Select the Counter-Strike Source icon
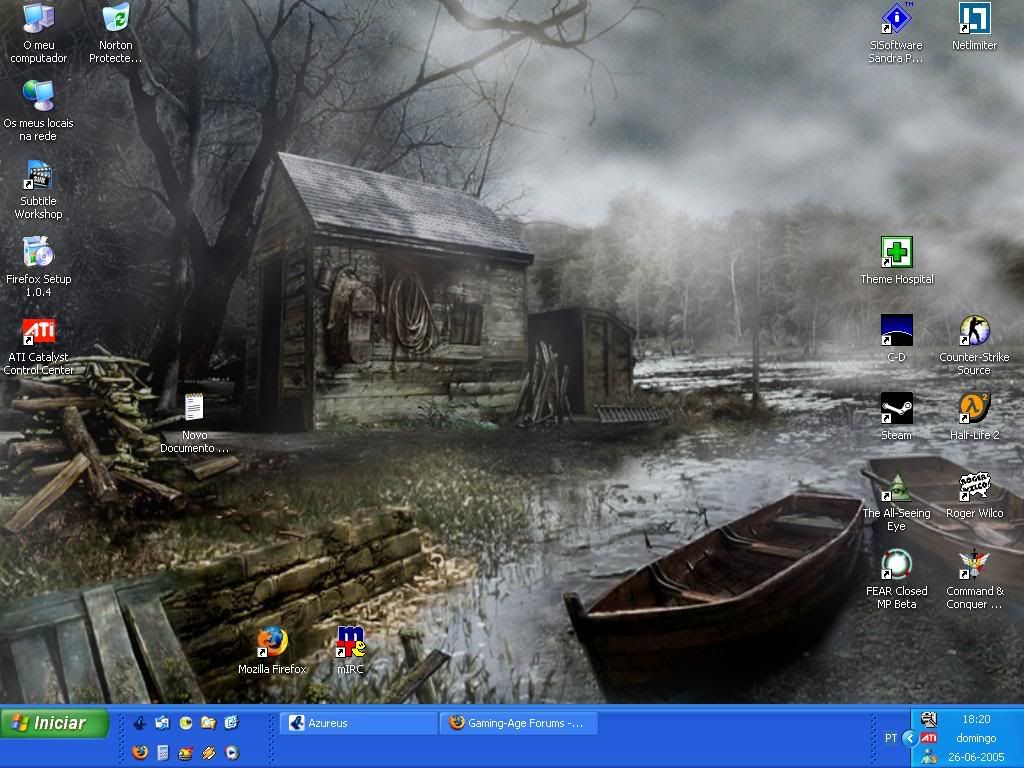The width and height of the screenshot is (1024, 768). [x=974, y=331]
